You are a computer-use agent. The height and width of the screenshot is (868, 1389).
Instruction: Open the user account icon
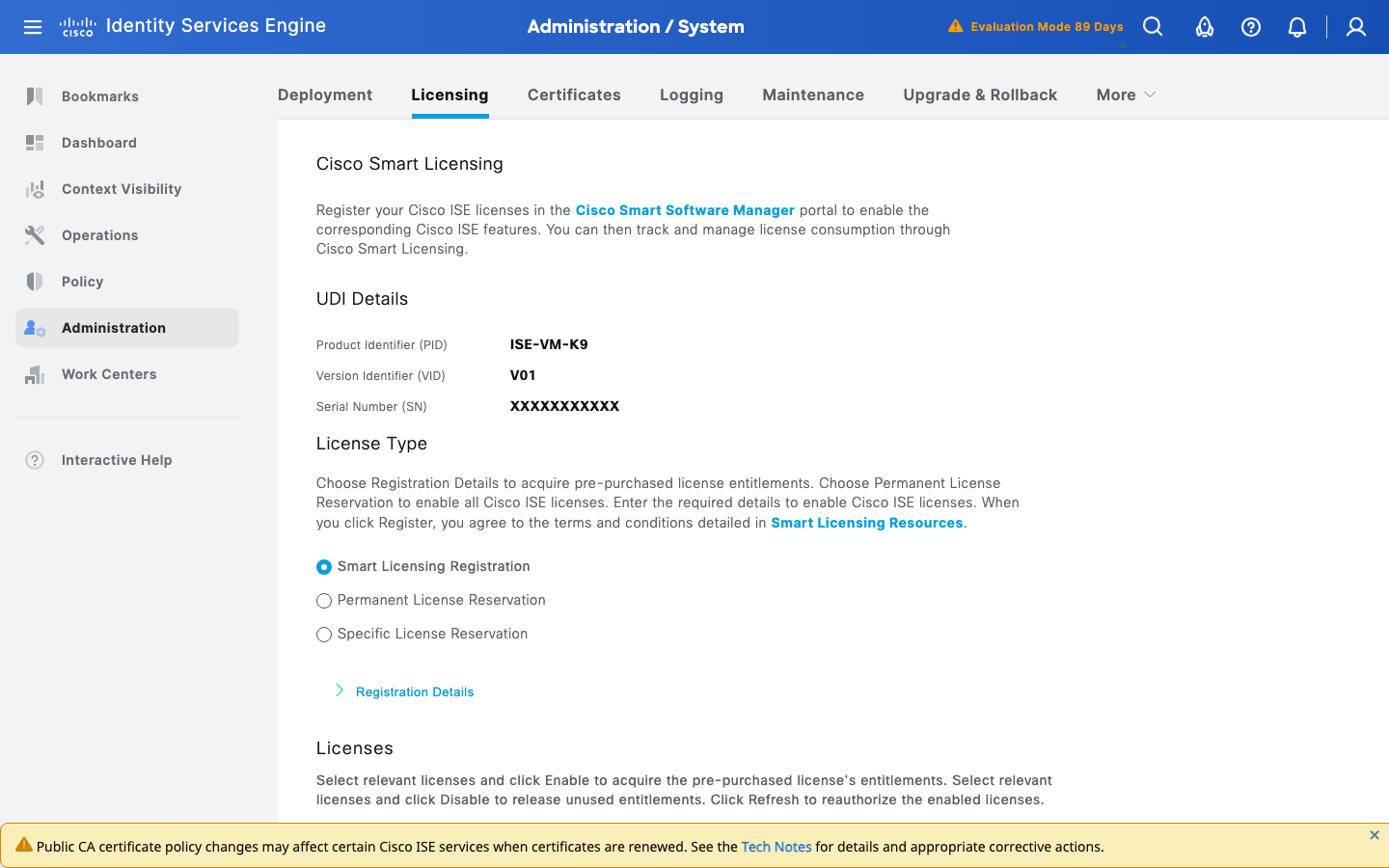1356,27
